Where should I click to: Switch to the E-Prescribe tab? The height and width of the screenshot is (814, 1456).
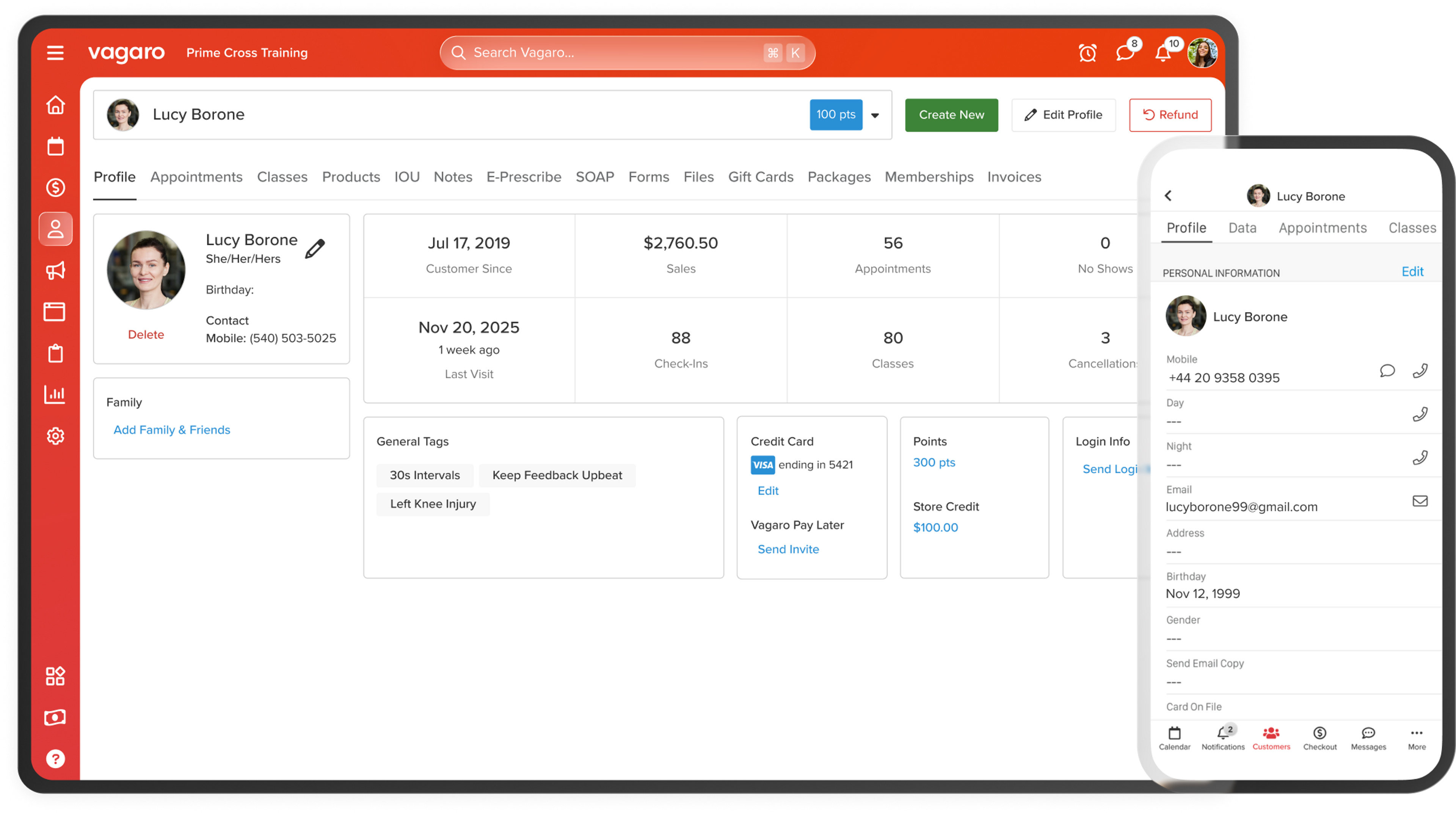[524, 177]
